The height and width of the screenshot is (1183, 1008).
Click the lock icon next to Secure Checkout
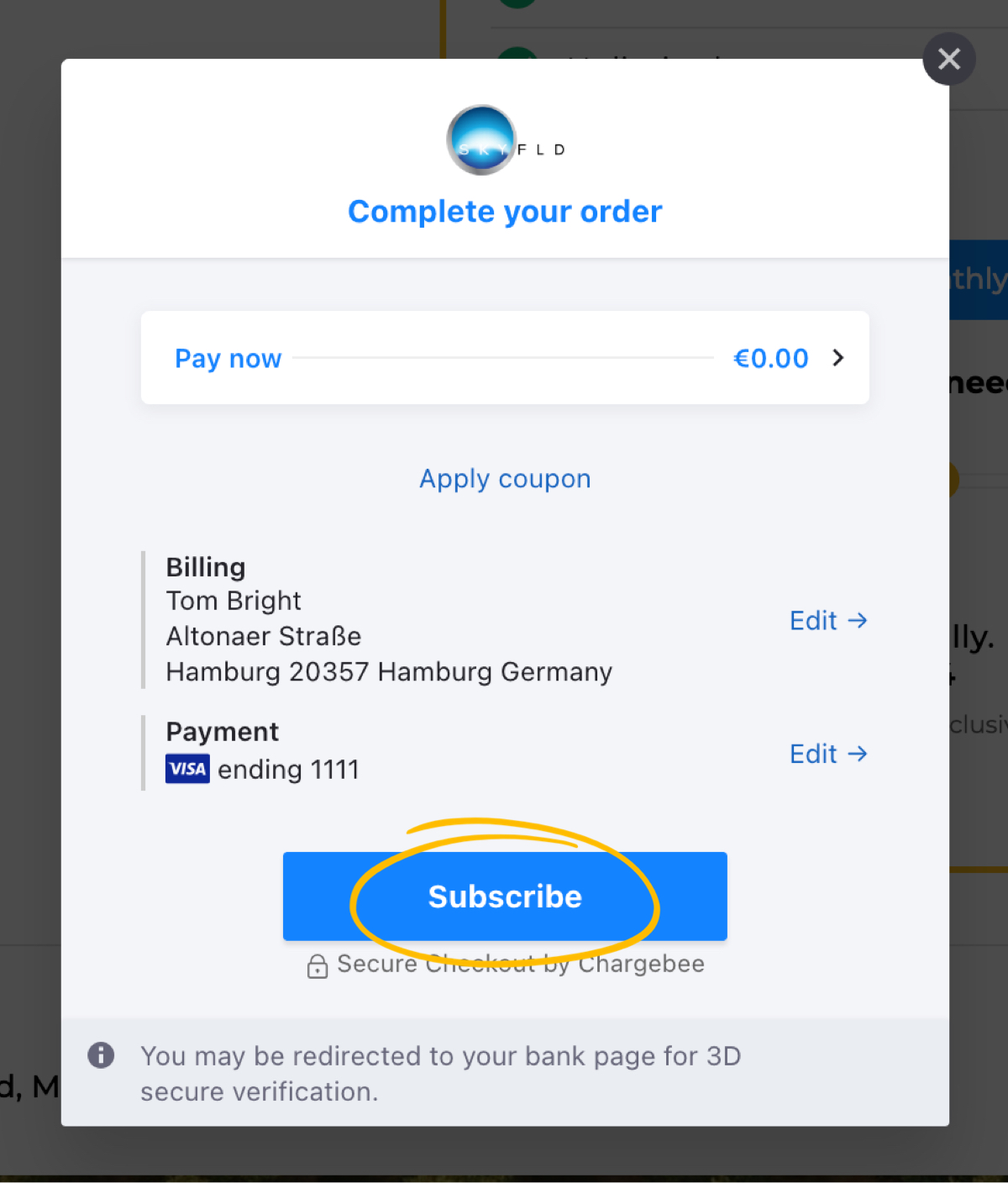pos(318,966)
